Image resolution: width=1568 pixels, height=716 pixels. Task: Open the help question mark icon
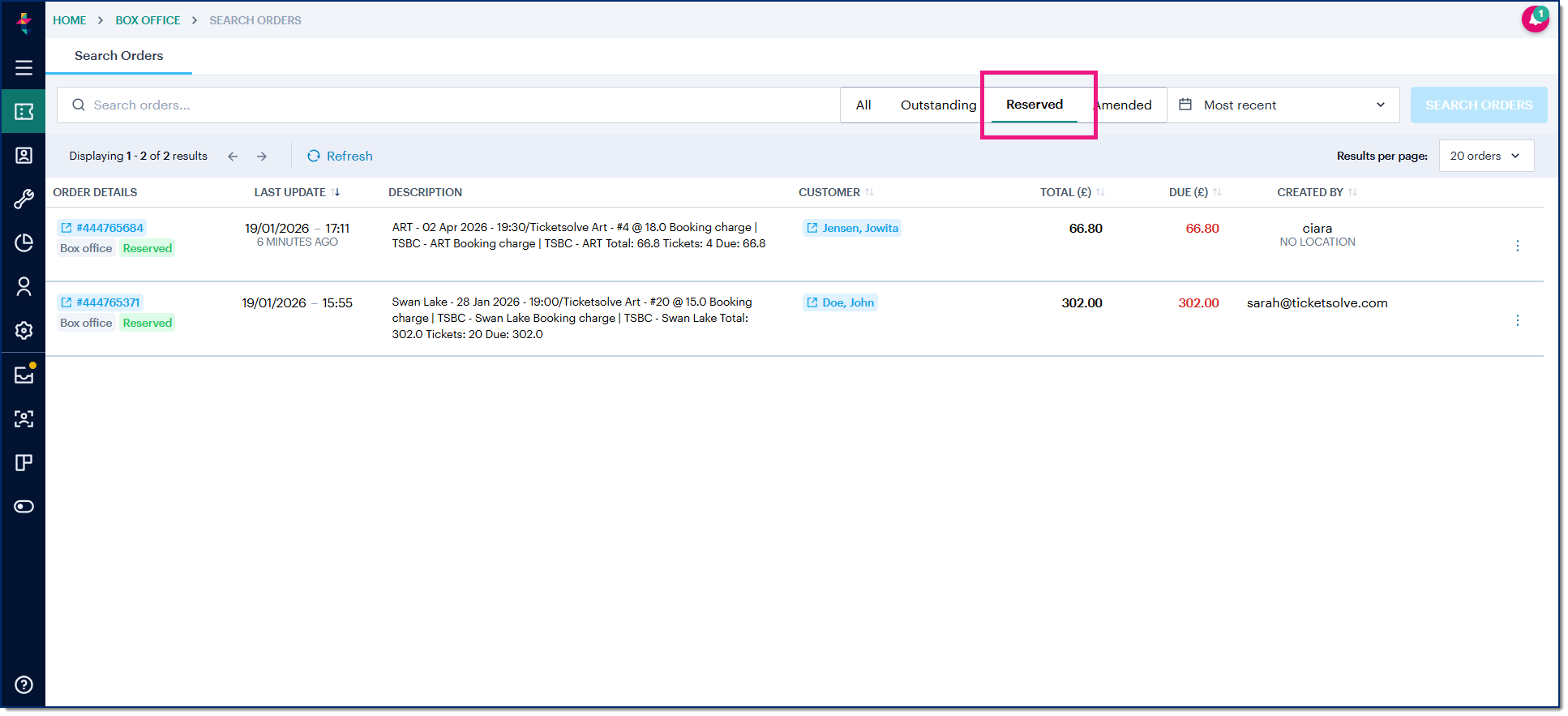(x=24, y=684)
